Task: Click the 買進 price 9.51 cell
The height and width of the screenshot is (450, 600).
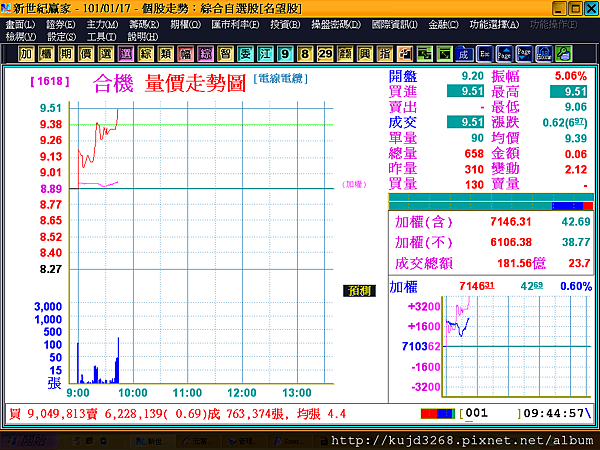Action: [465, 91]
